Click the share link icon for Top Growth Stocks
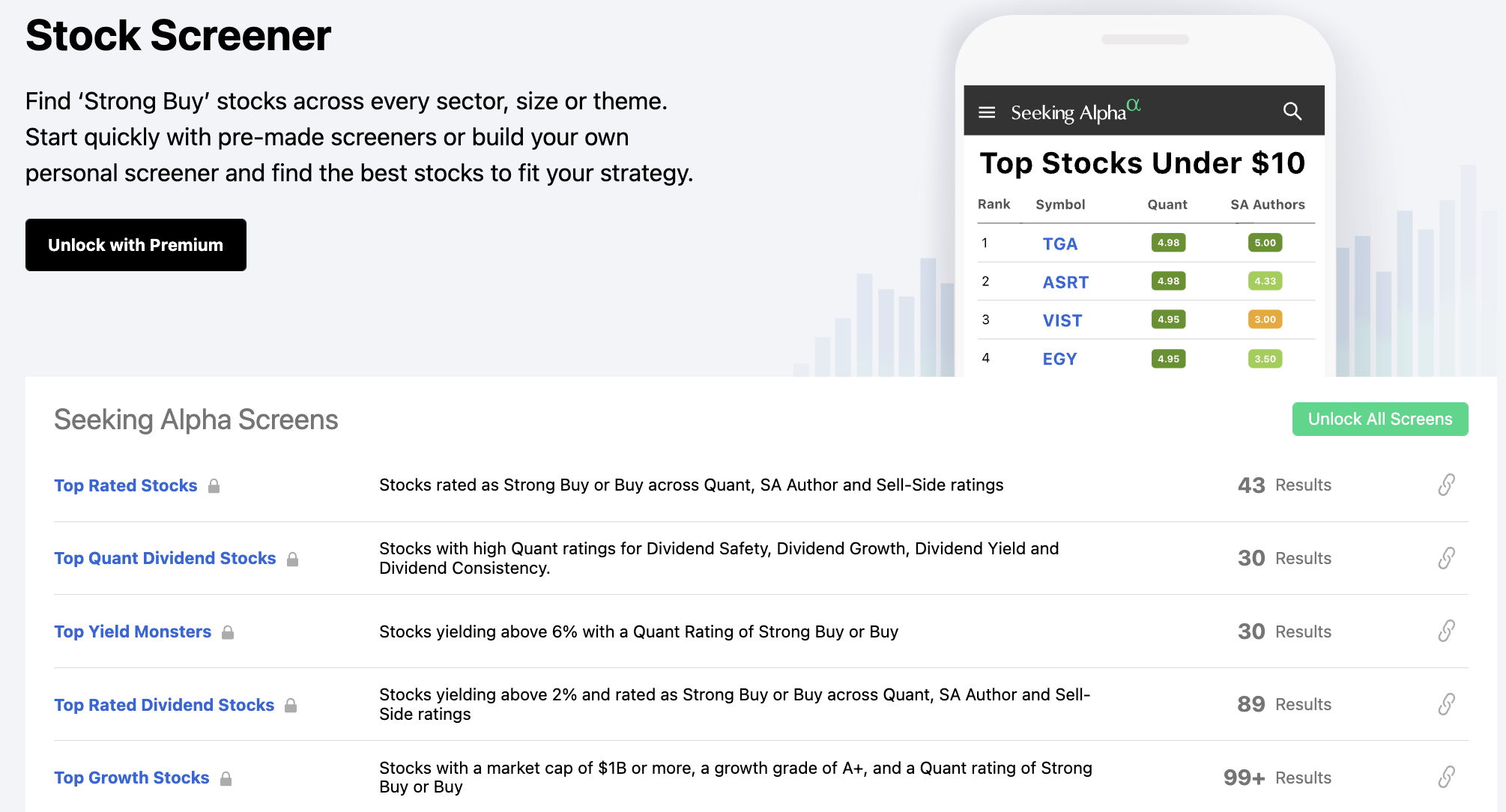 point(1447,778)
